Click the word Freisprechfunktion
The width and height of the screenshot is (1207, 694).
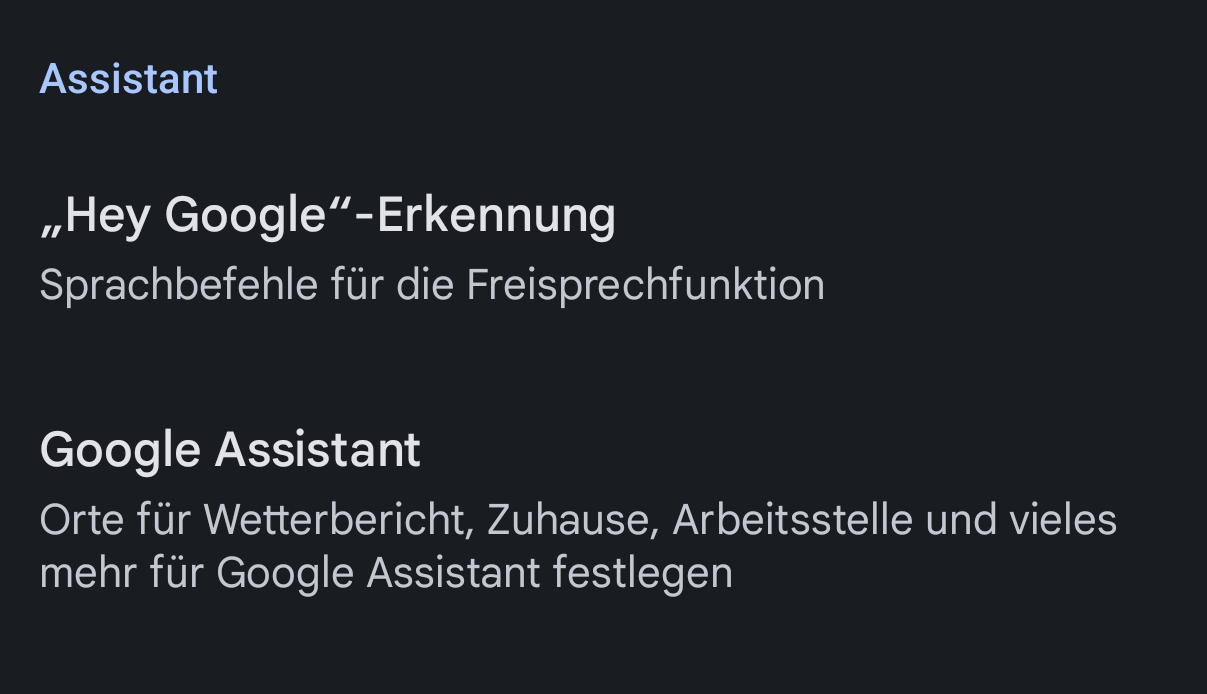pyautogui.click(x=645, y=286)
